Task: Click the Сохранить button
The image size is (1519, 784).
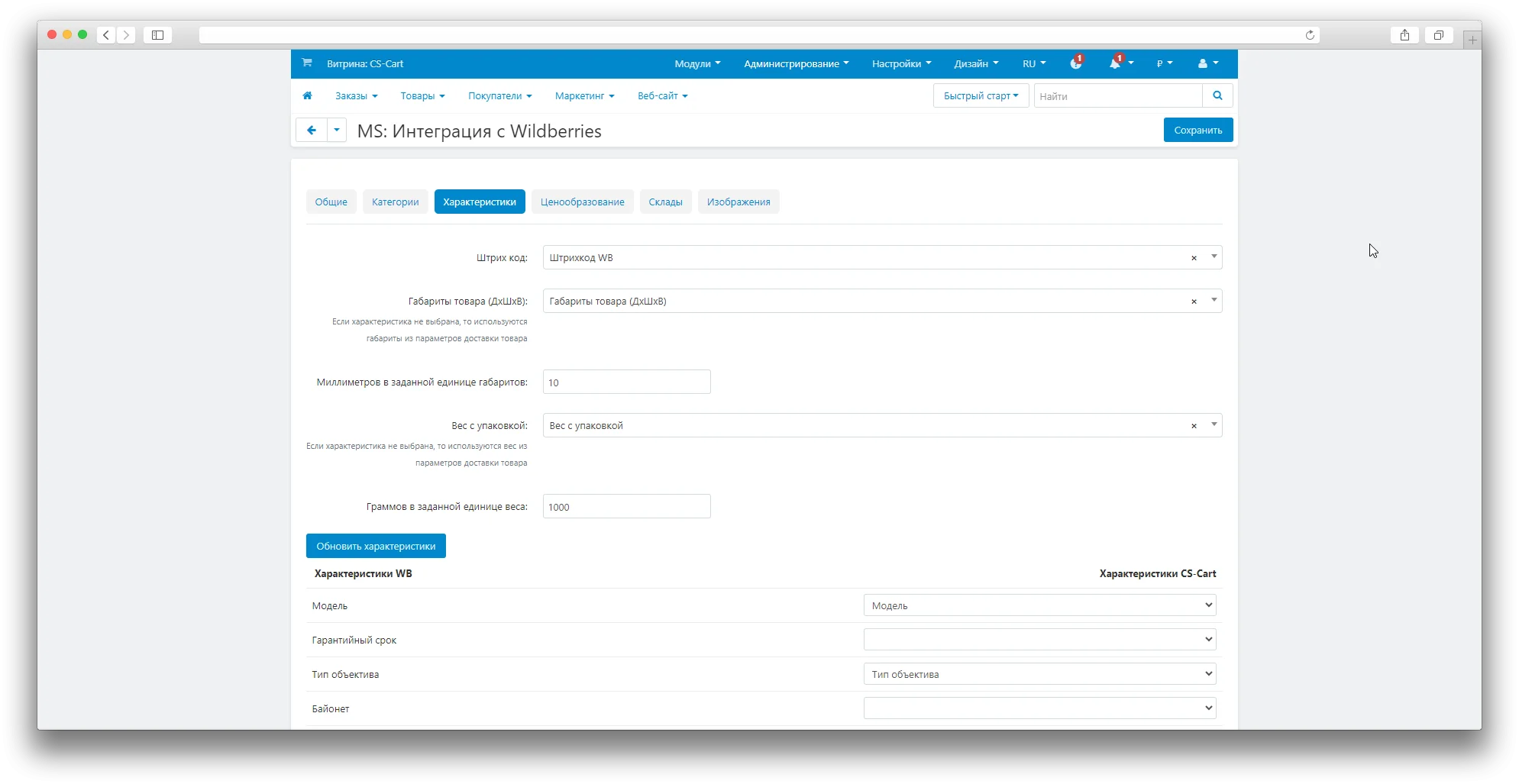Action: click(1198, 130)
